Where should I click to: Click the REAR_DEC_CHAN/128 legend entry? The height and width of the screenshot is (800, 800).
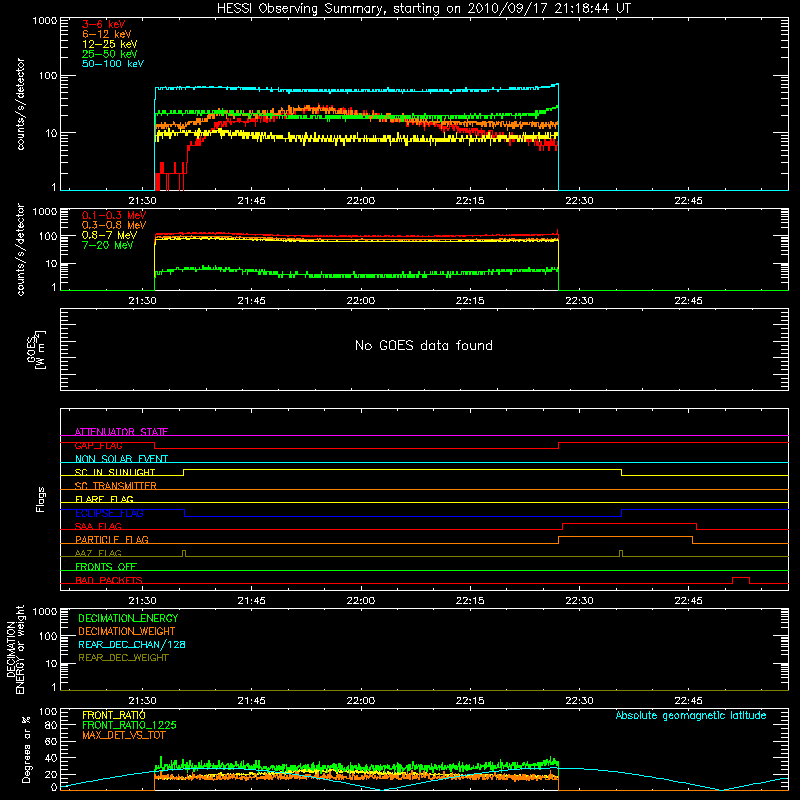tap(132, 644)
